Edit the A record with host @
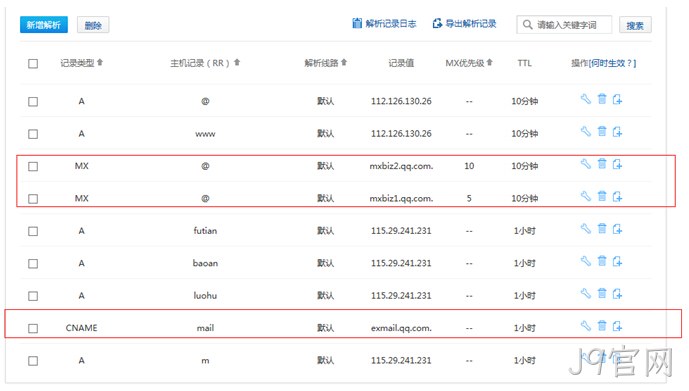 click(x=586, y=99)
